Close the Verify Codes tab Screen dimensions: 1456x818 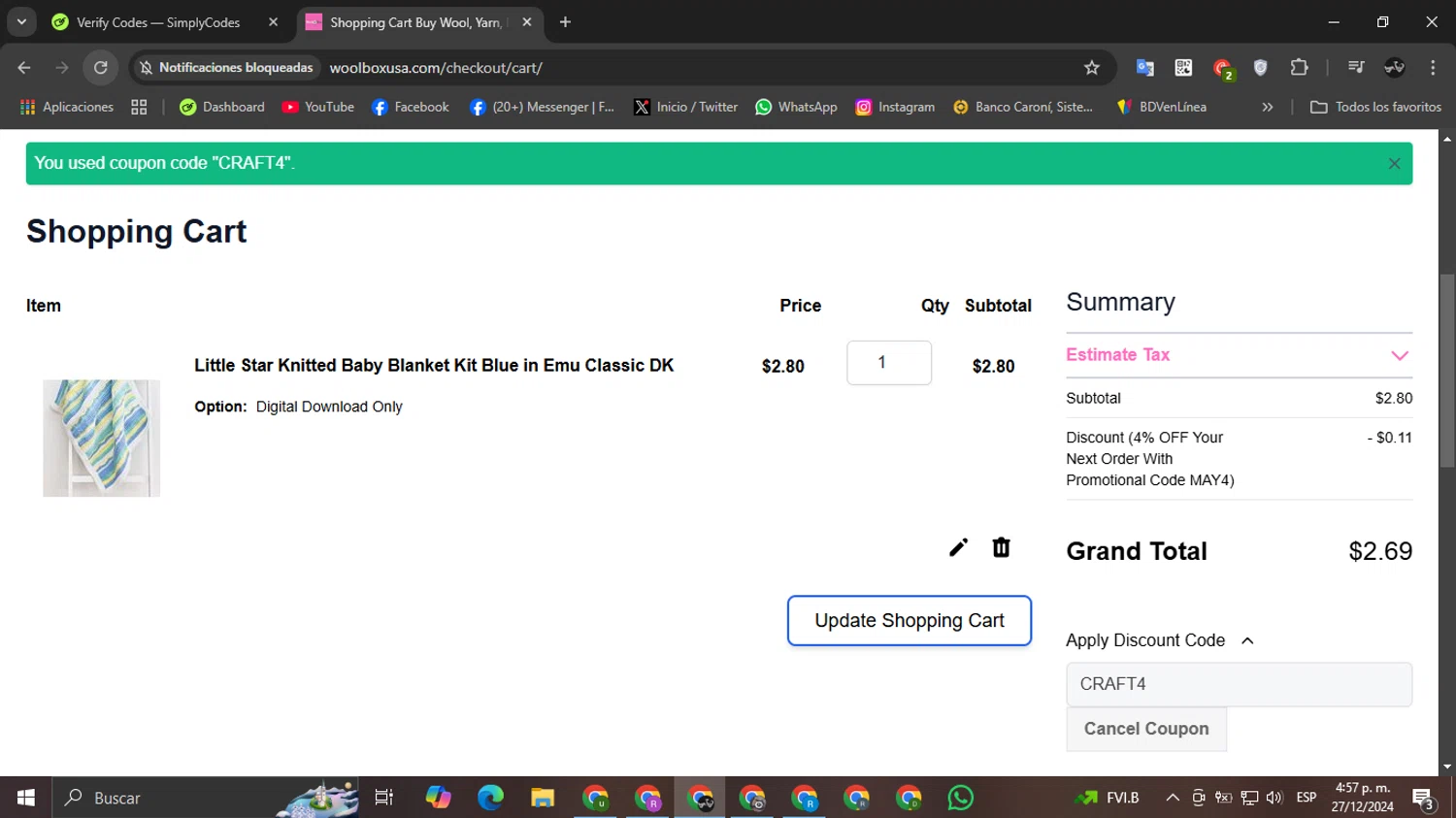273,22
